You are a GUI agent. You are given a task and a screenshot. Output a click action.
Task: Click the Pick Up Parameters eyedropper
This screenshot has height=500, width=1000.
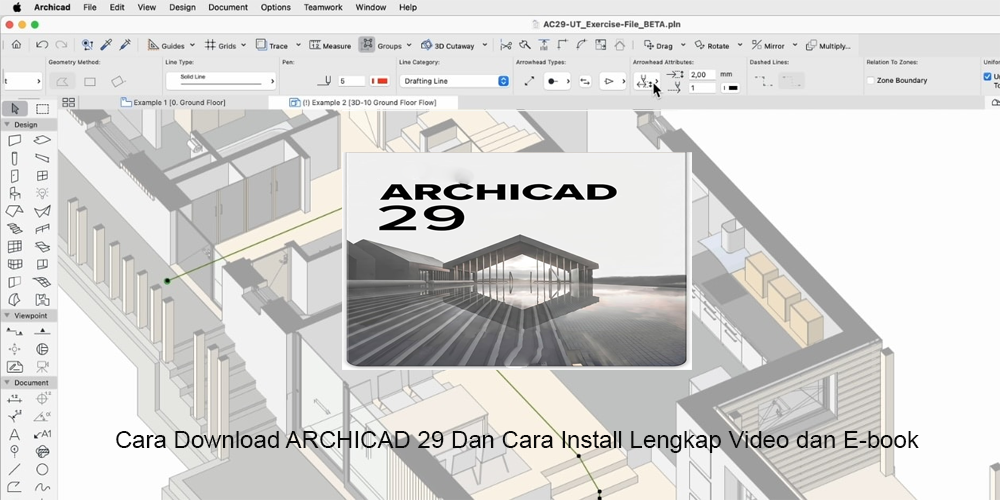pyautogui.click(x=107, y=45)
